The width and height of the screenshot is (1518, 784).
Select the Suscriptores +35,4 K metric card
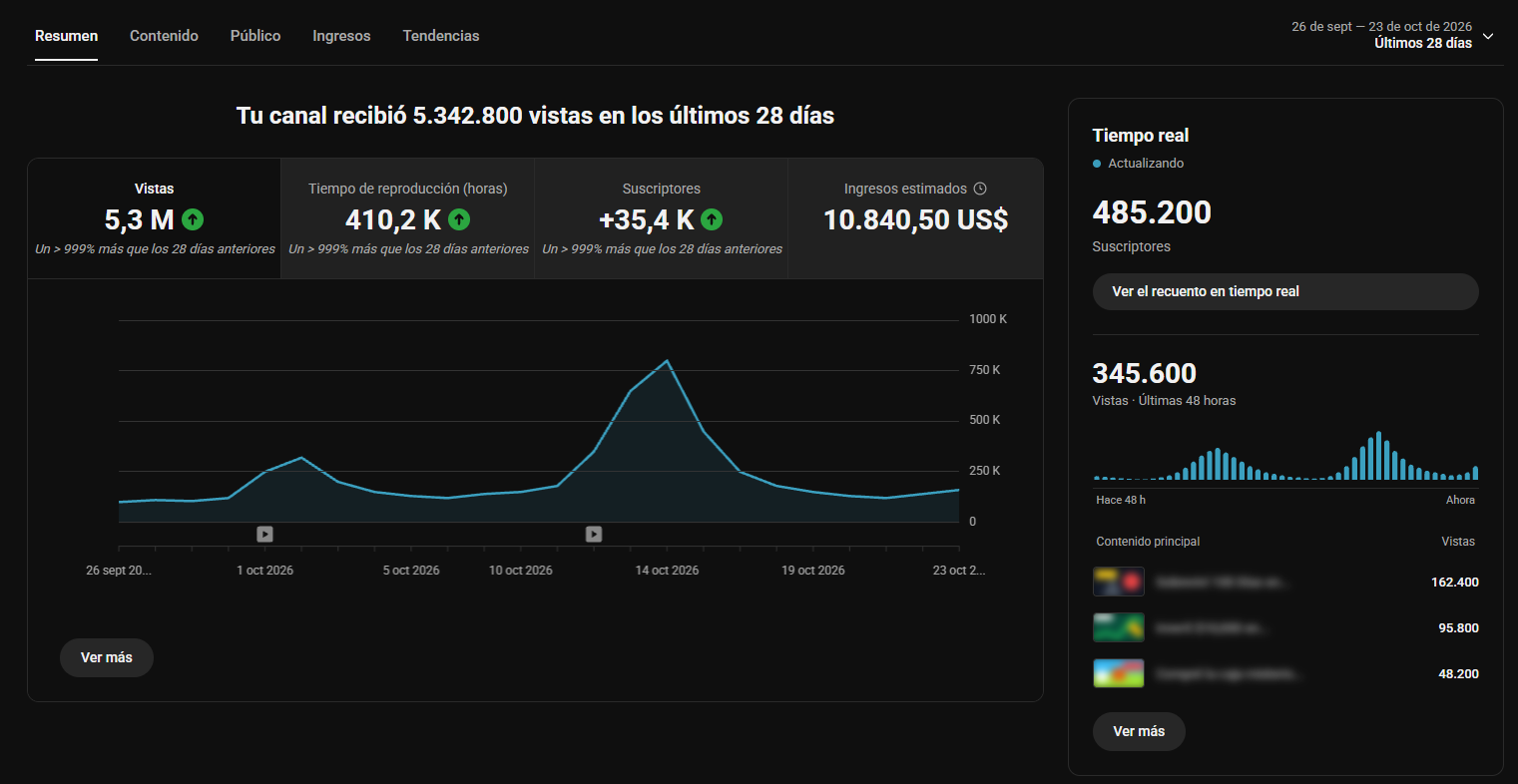(x=662, y=218)
